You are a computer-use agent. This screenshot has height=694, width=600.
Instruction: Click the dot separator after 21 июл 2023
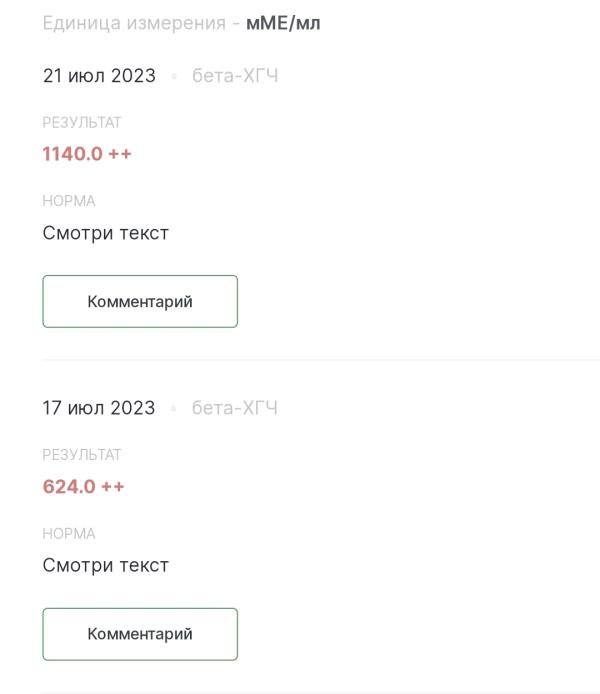coord(174,77)
